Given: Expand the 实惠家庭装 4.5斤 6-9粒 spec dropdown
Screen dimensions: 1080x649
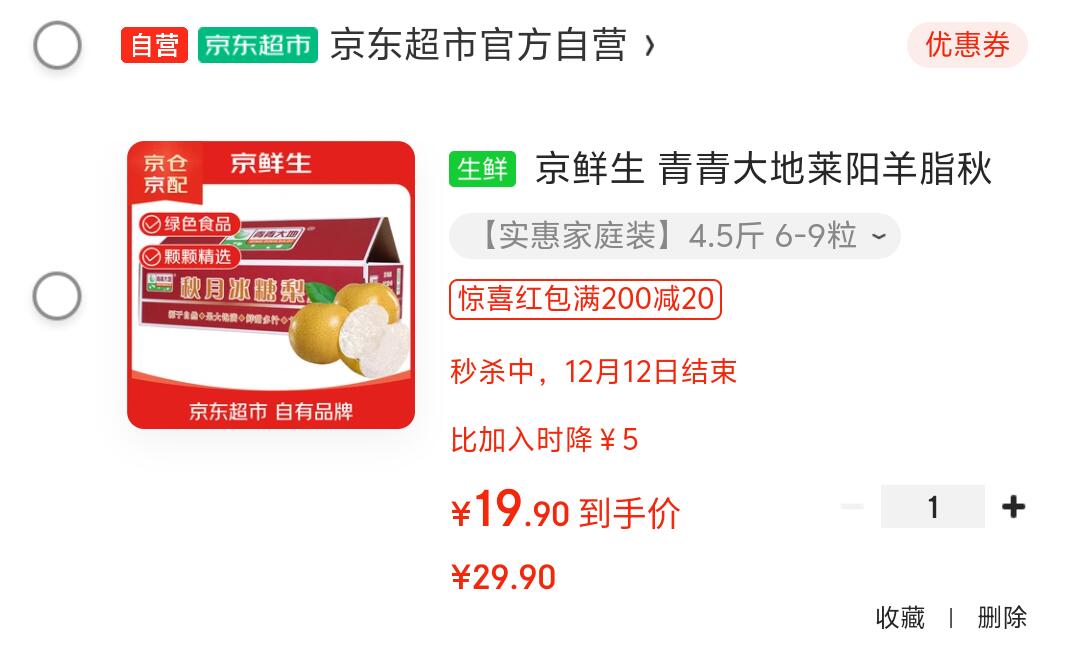Looking at the screenshot, I should [x=674, y=236].
